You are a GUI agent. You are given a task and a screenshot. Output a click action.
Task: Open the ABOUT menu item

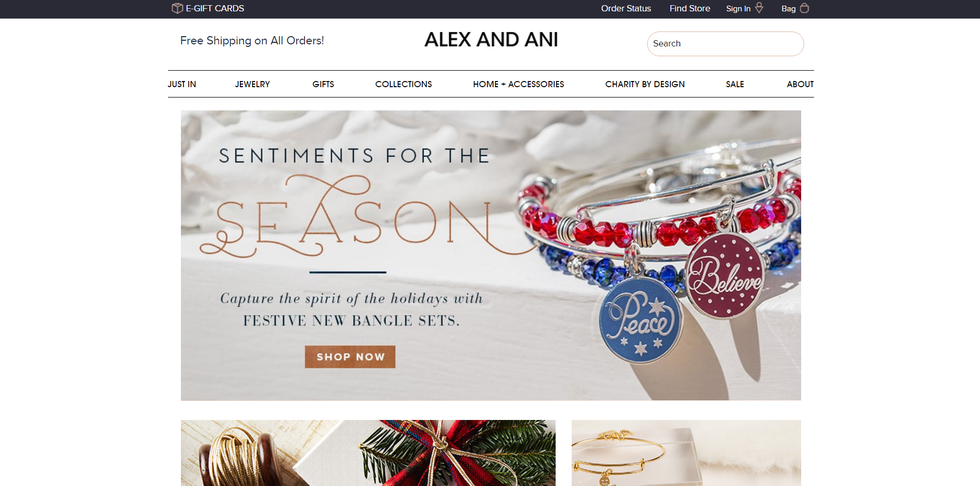(x=800, y=84)
